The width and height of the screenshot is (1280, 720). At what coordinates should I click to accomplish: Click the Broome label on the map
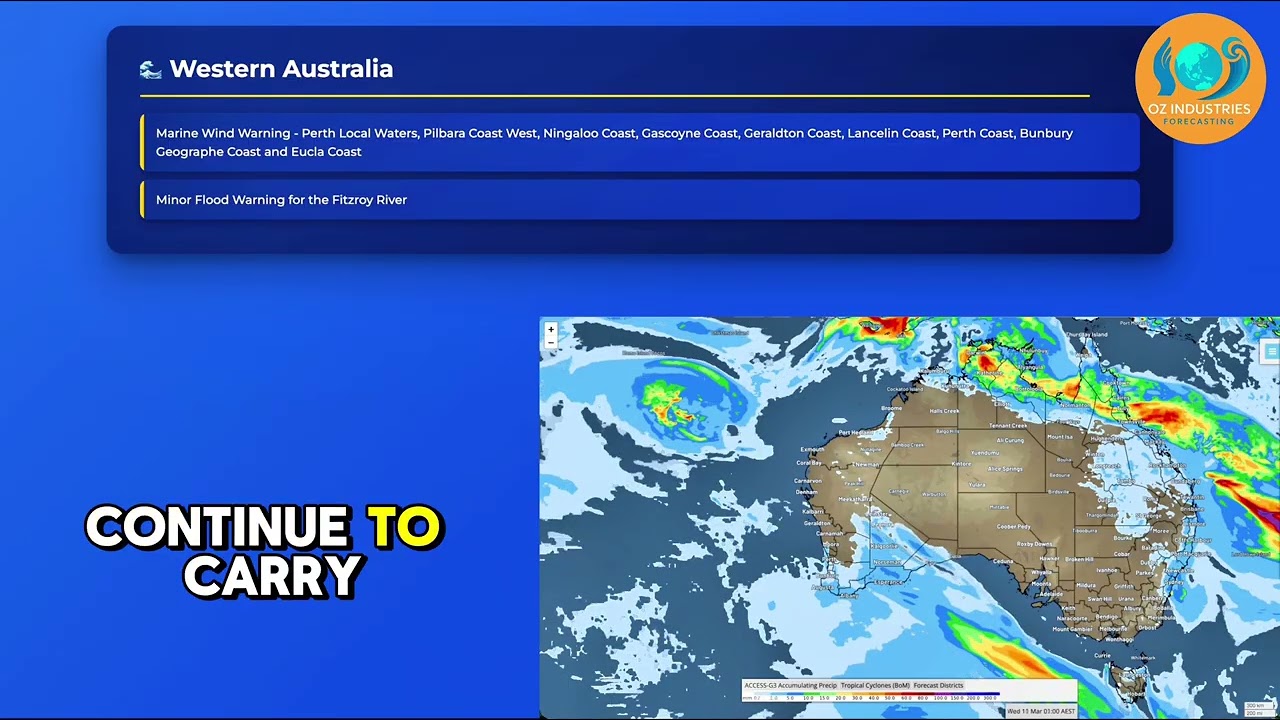click(x=891, y=409)
